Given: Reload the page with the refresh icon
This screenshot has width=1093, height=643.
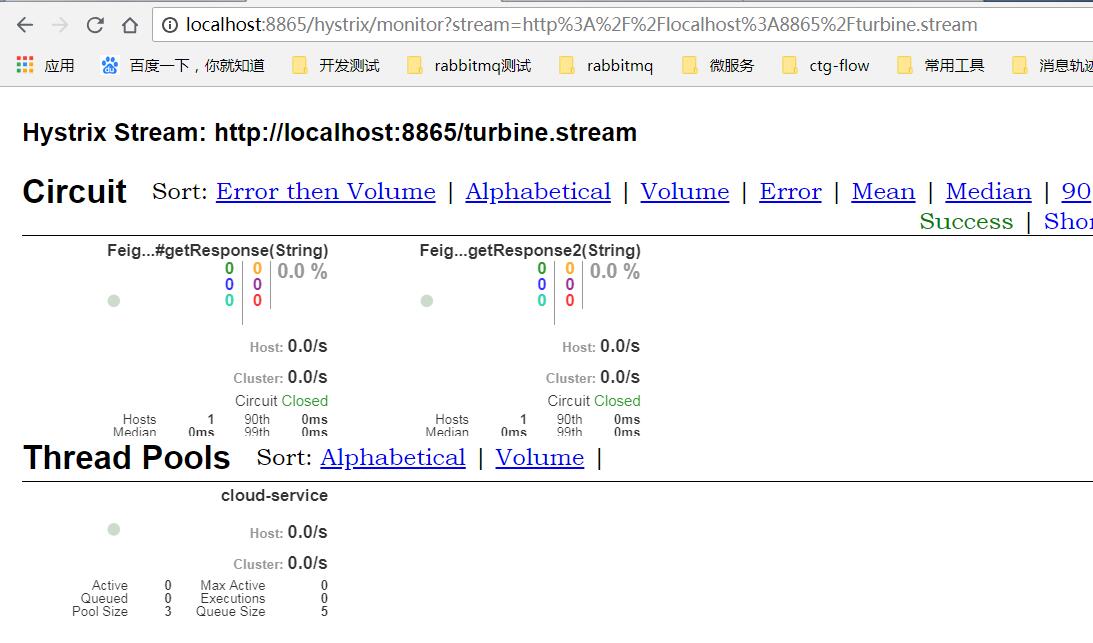Looking at the screenshot, I should click(95, 25).
